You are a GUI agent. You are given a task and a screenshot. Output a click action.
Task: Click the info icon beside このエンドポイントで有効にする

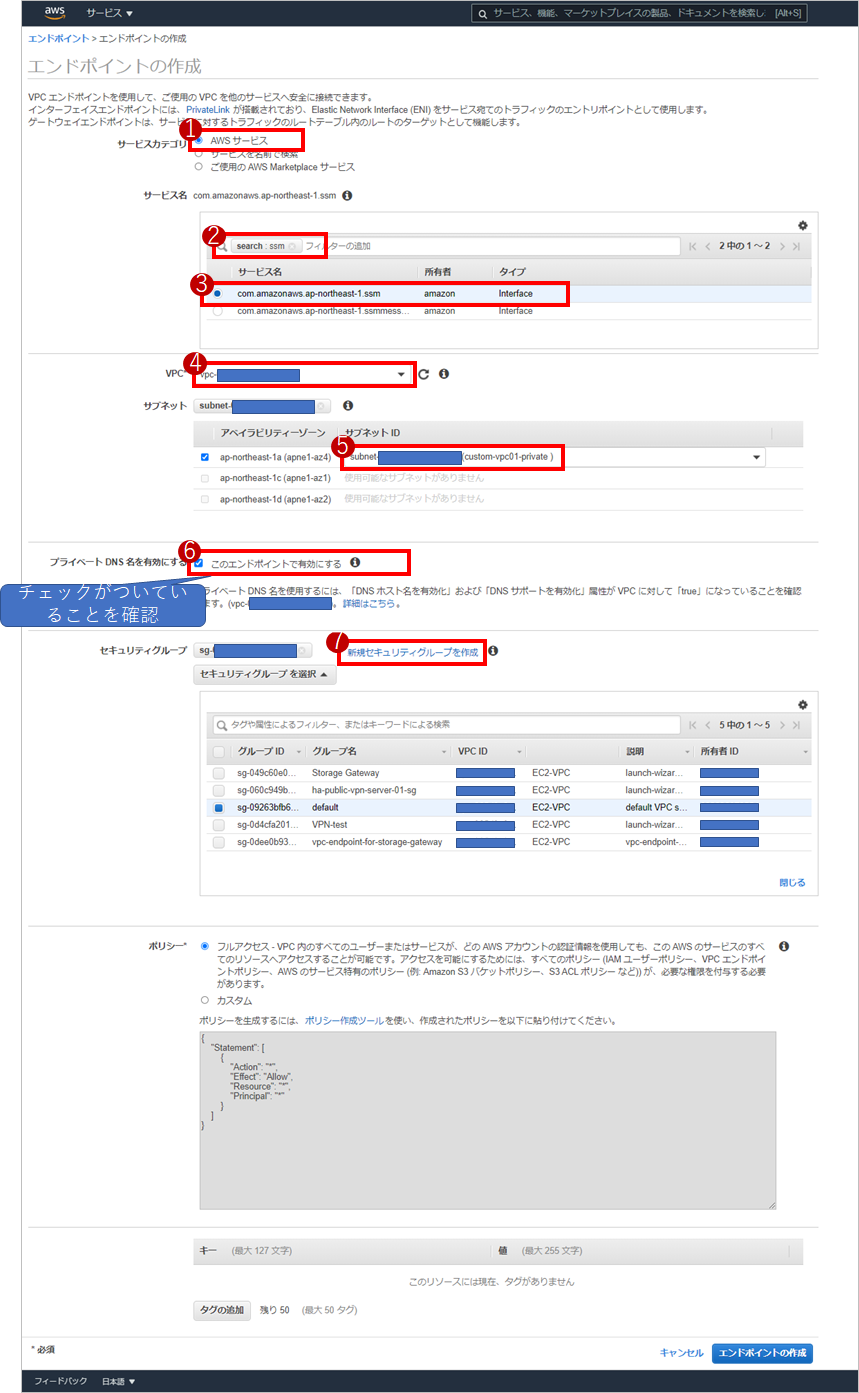click(354, 563)
